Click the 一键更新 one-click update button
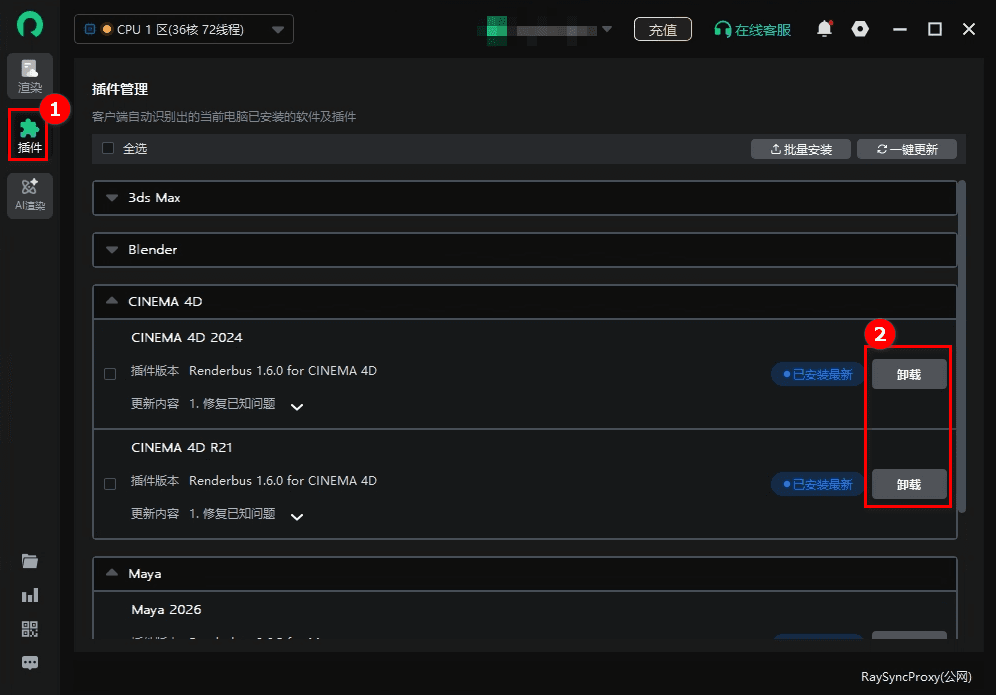 tap(906, 149)
